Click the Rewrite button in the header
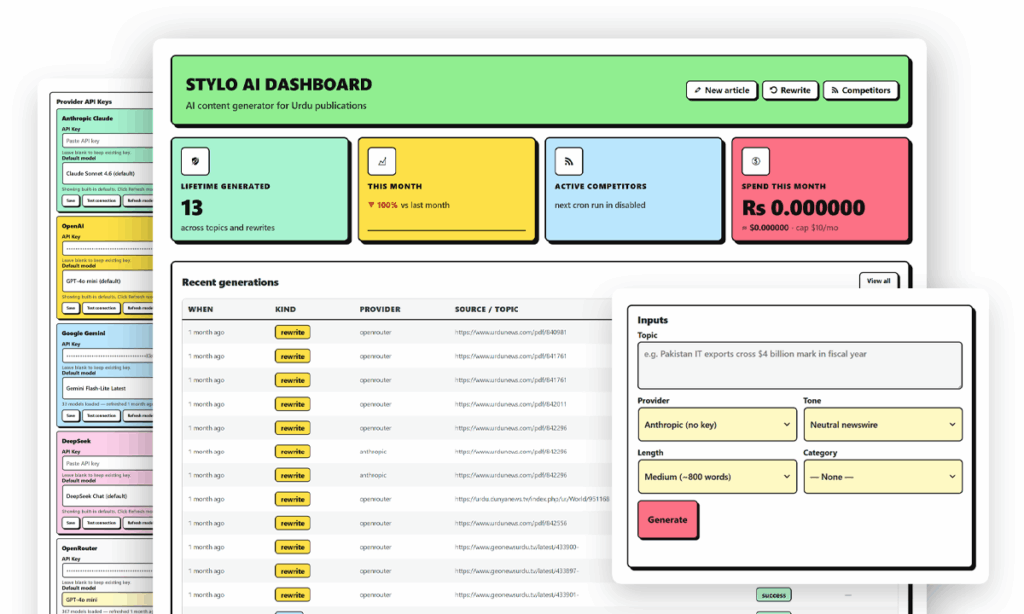This screenshot has height=614, width=1024. (x=790, y=90)
